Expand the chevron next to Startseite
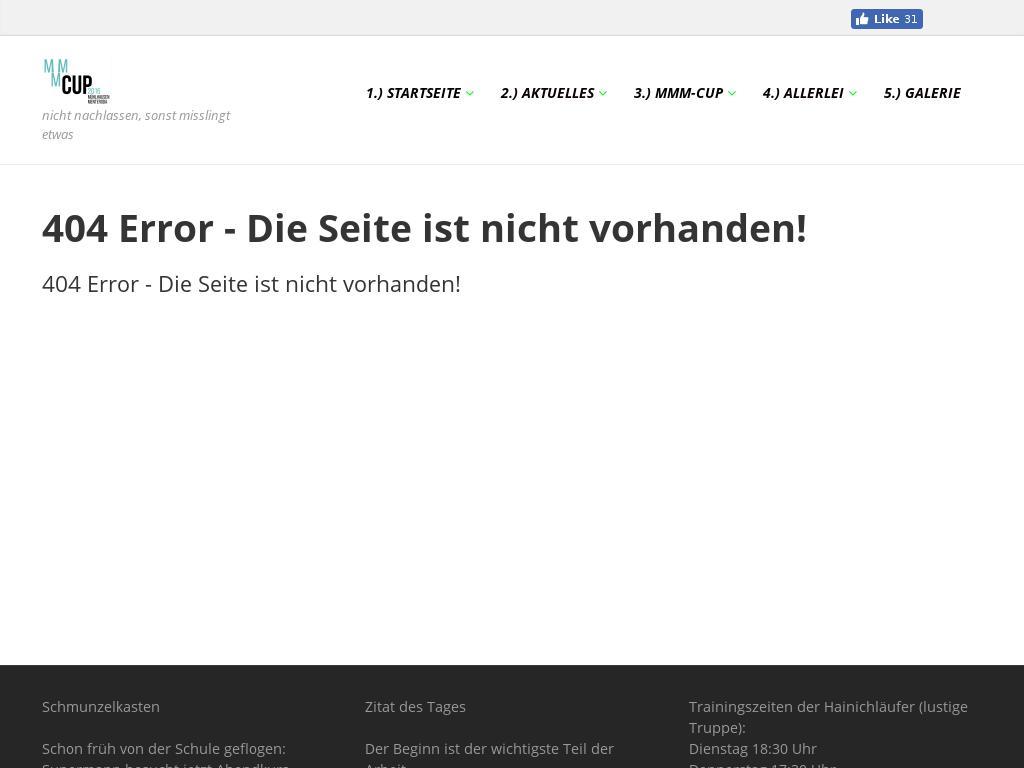Screen dimensions: 1024x768 click(470, 93)
